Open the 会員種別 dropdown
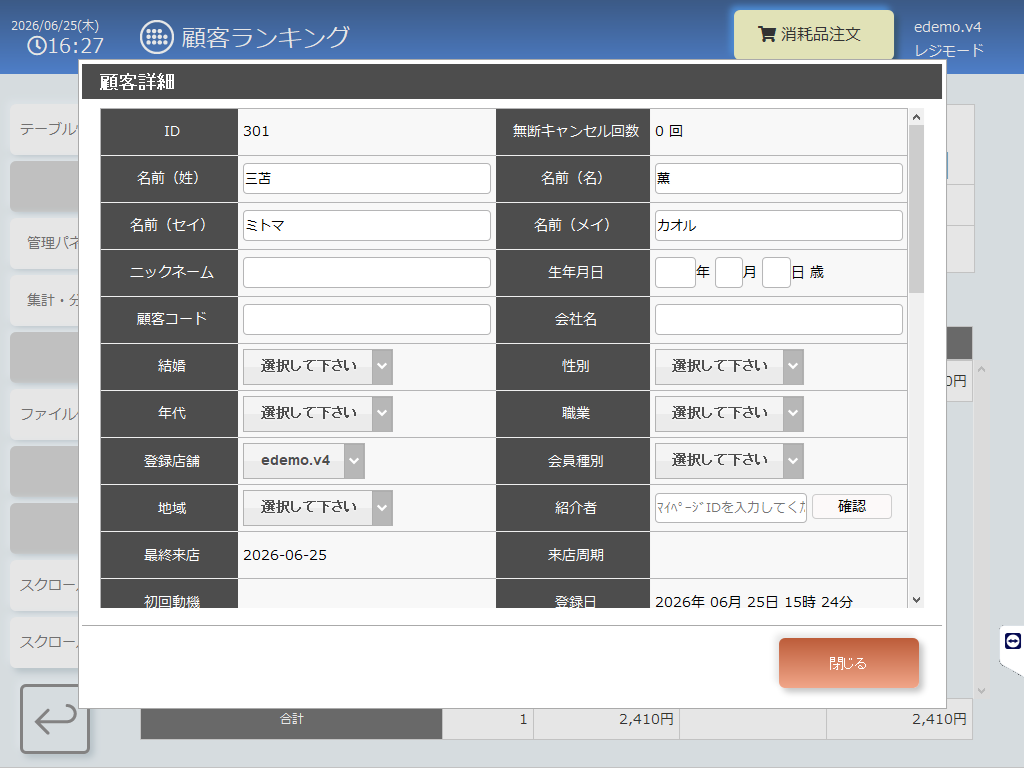The image size is (1024, 768). 729,460
